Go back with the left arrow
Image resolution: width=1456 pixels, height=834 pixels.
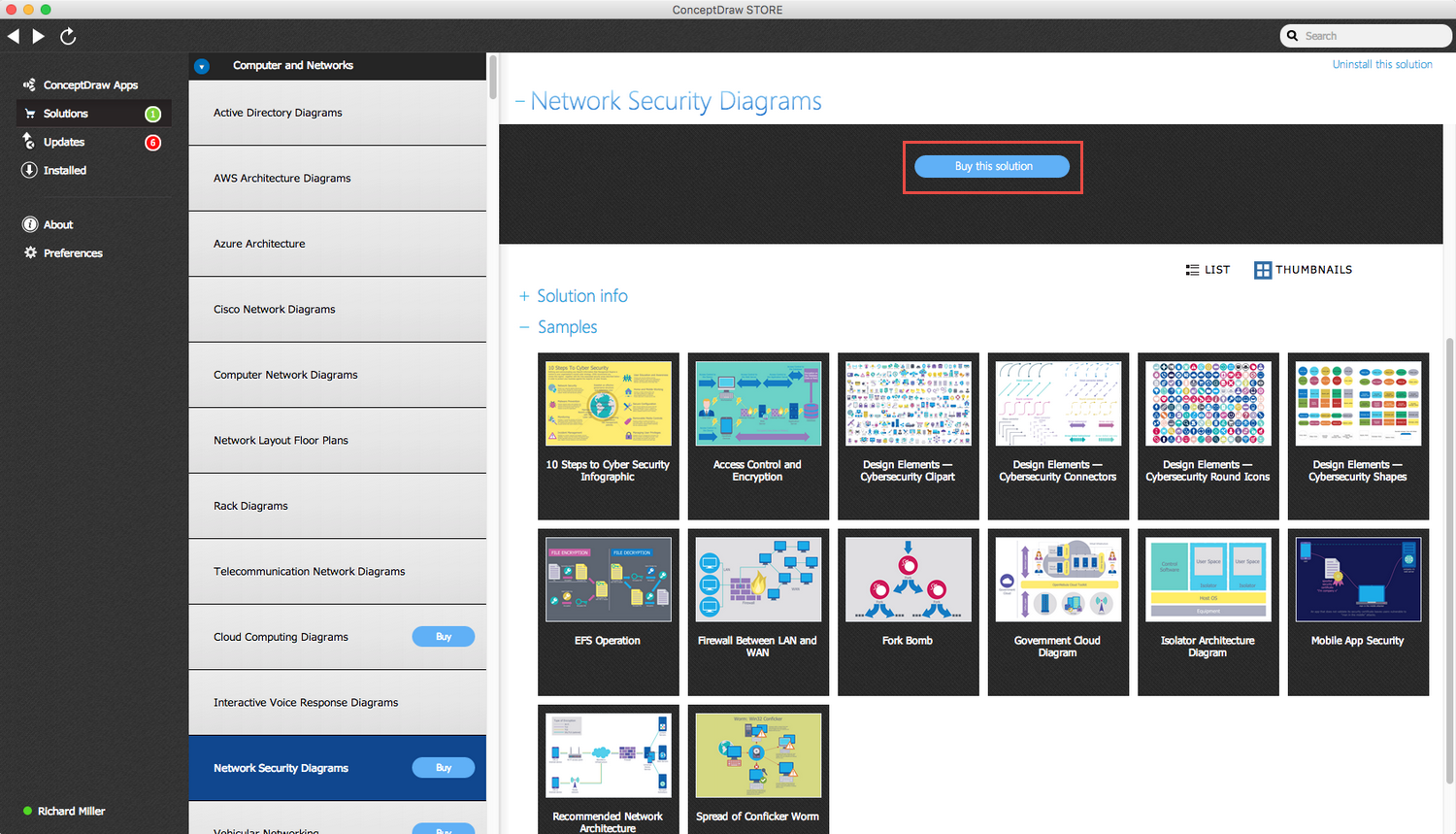click(x=14, y=36)
